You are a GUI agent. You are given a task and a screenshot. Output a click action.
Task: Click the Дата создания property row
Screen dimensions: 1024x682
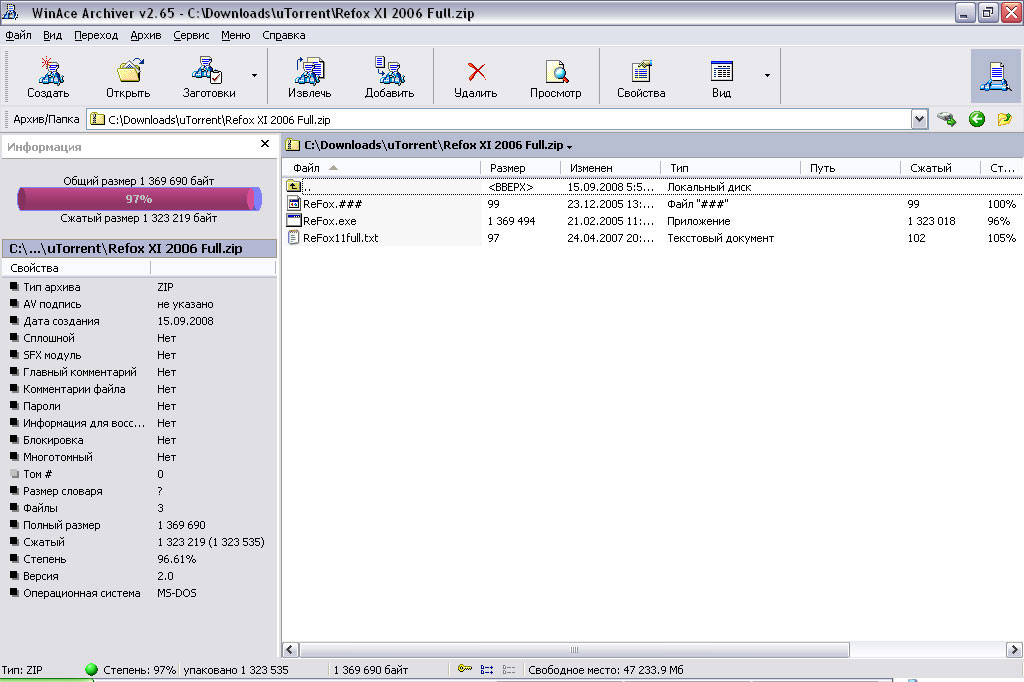click(139, 321)
